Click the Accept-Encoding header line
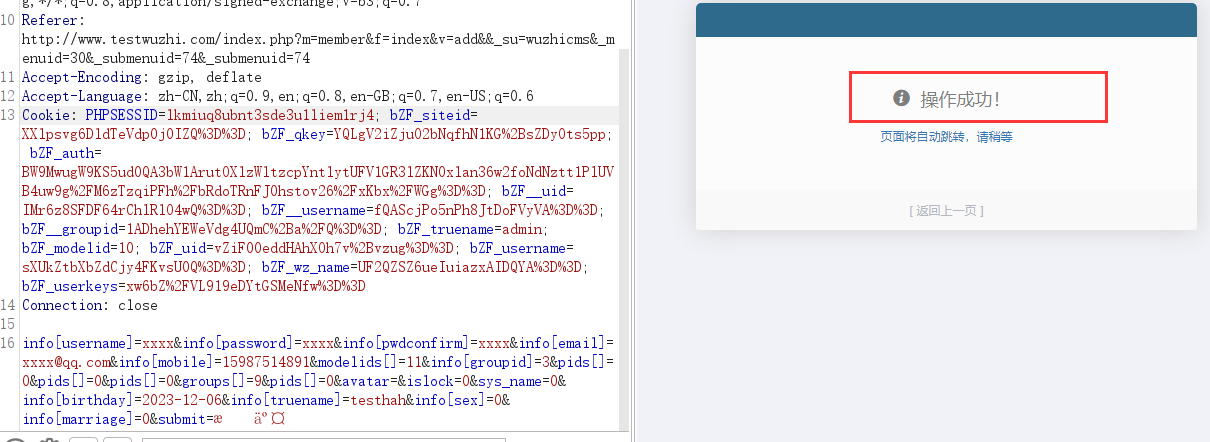The width and height of the screenshot is (1210, 442). (141, 77)
